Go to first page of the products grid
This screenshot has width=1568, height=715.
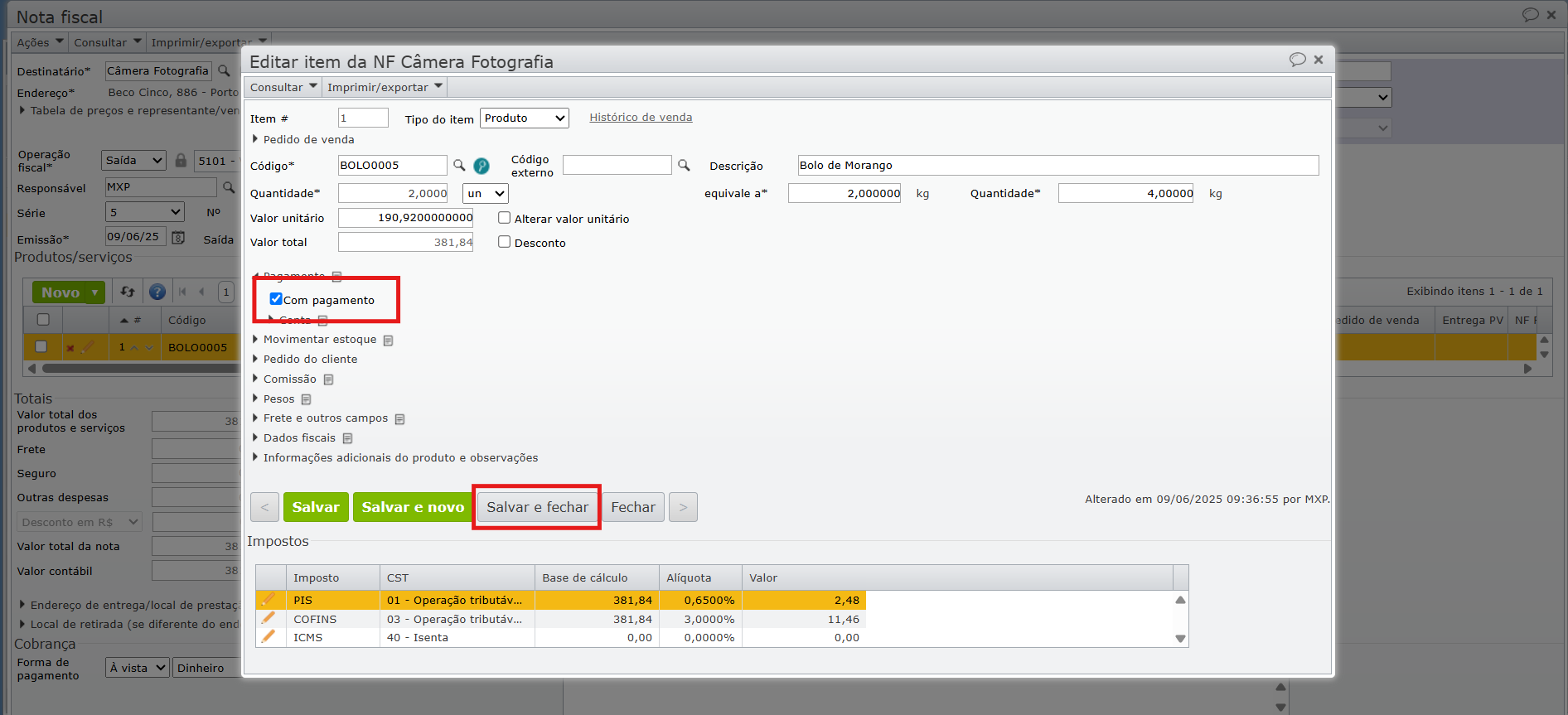(x=182, y=292)
